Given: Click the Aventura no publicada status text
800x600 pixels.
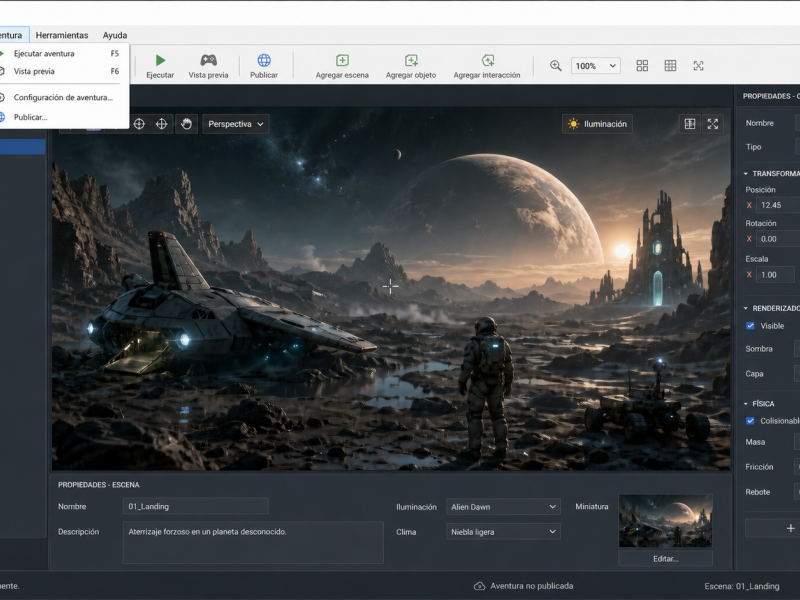Looking at the screenshot, I should tap(532, 586).
